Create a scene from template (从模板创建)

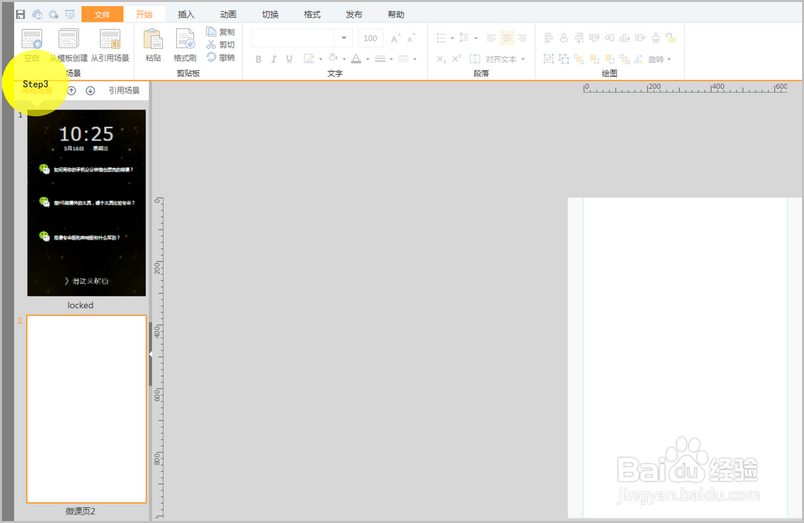(x=68, y=45)
